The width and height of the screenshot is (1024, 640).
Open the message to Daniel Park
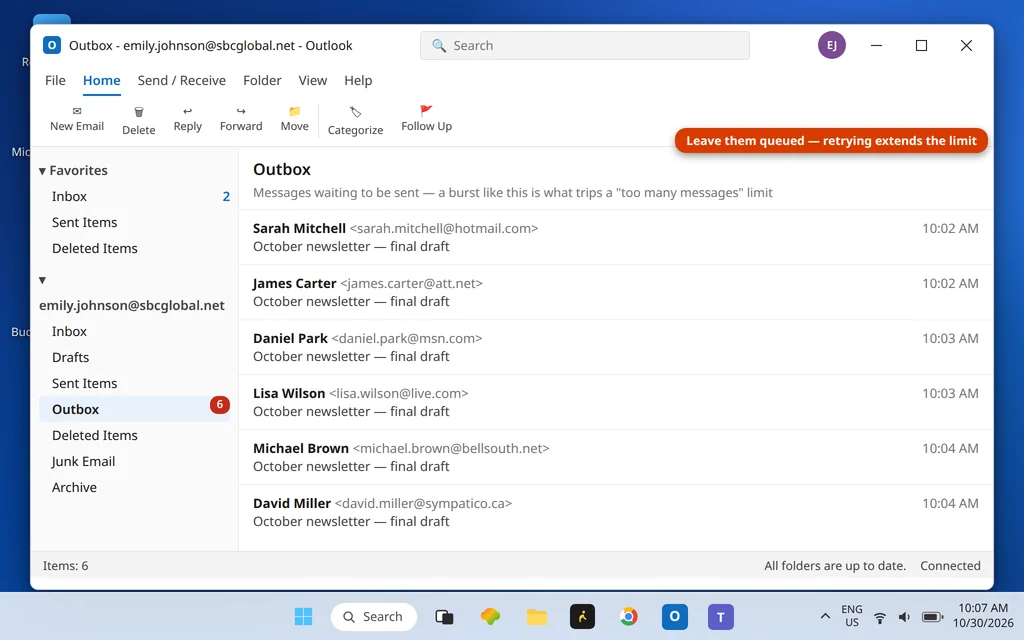click(616, 347)
